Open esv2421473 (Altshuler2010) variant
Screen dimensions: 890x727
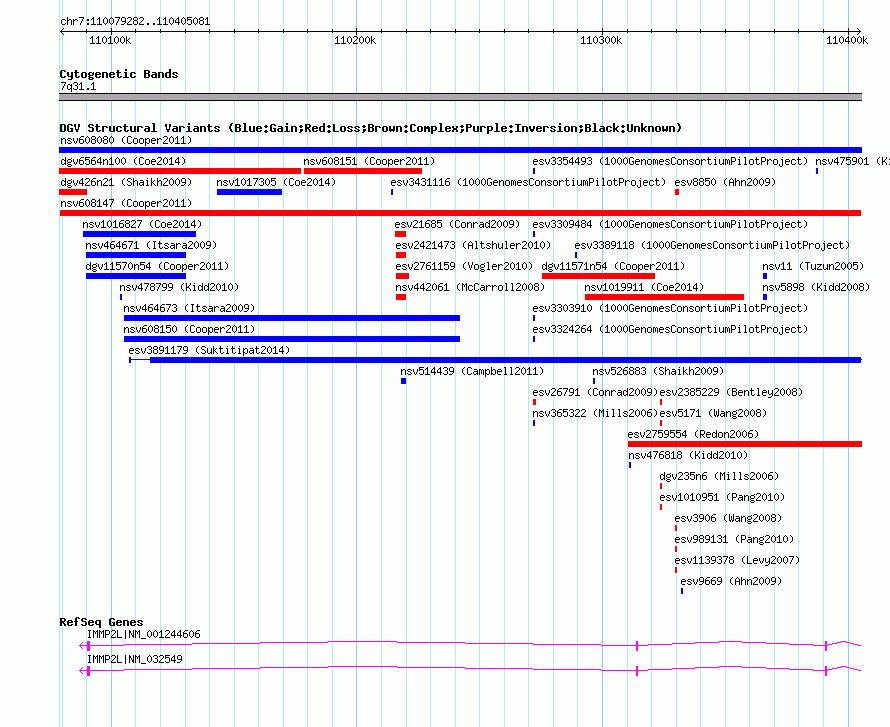point(473,245)
